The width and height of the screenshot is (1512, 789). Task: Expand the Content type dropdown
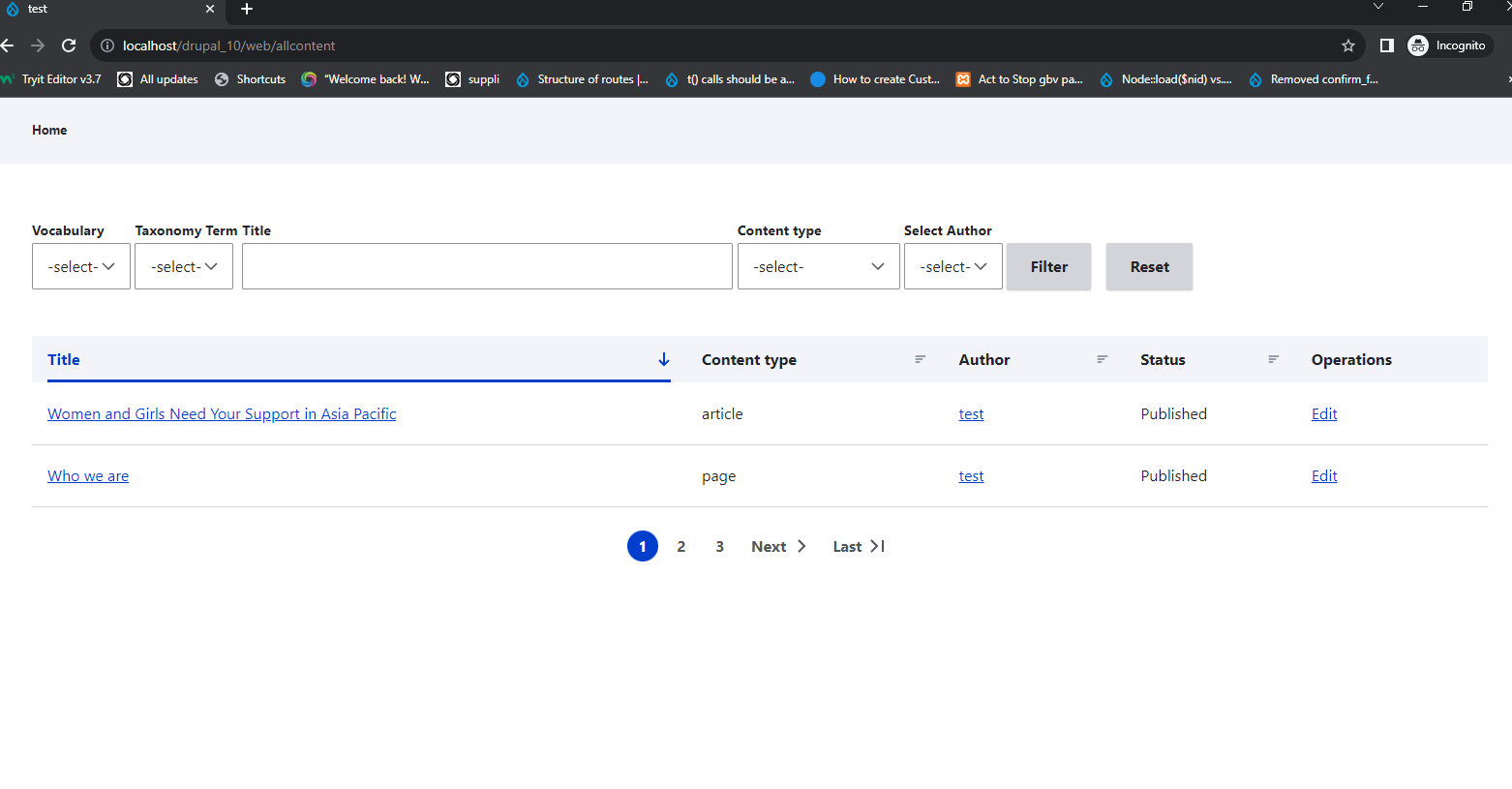pos(818,266)
